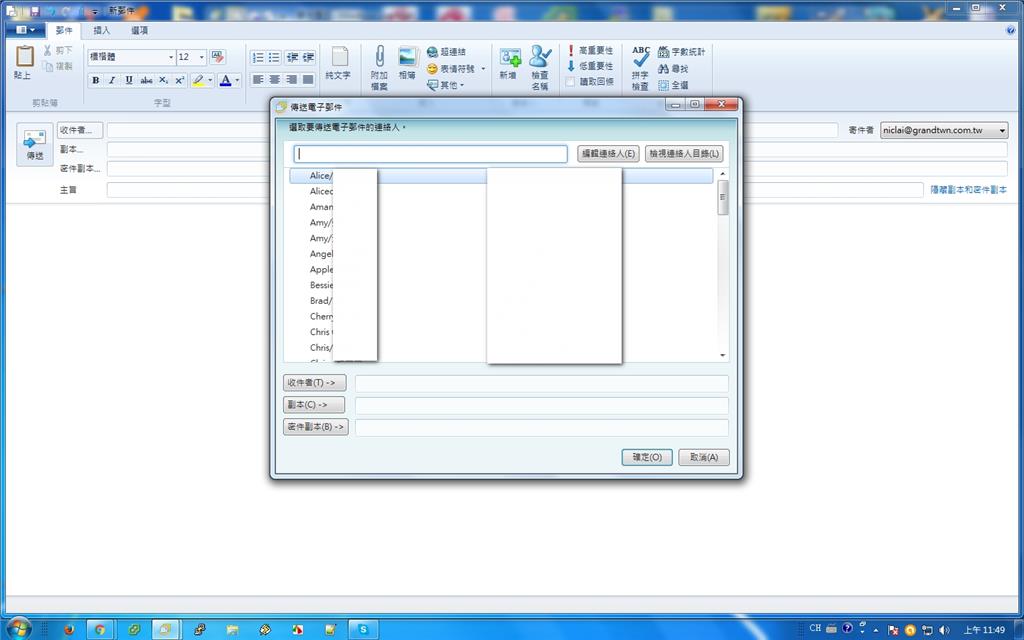Click 全選 select all
The image size is (1024, 640).
click(x=673, y=85)
